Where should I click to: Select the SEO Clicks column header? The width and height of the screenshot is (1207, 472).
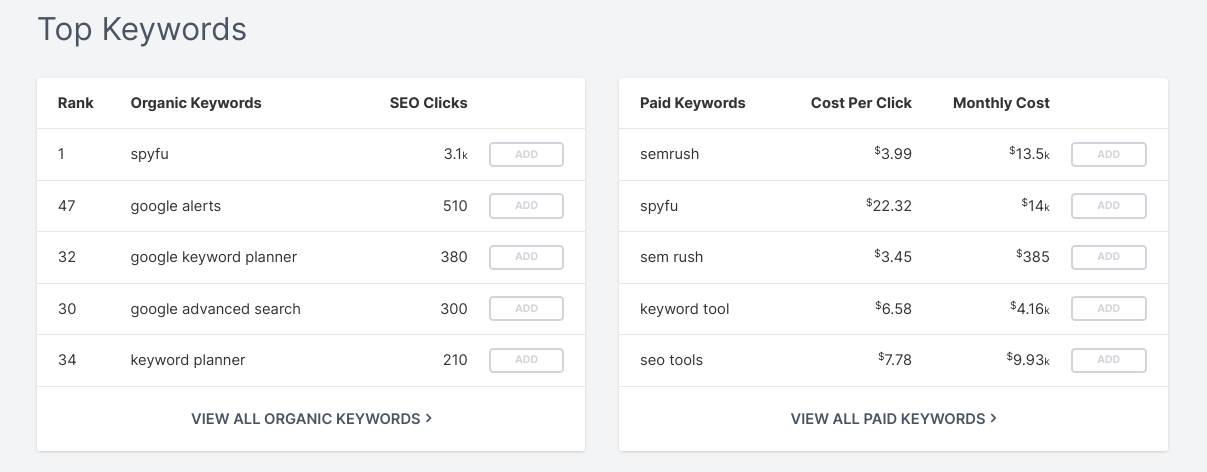(x=428, y=103)
